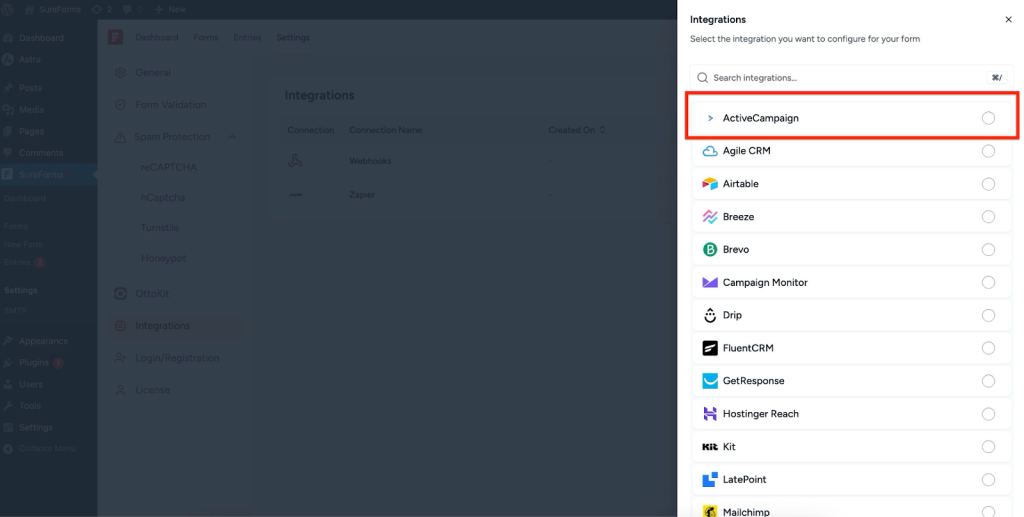This screenshot has height=517, width=1024.
Task: Open the Entries tab in SureForms header
Action: [x=247, y=37]
